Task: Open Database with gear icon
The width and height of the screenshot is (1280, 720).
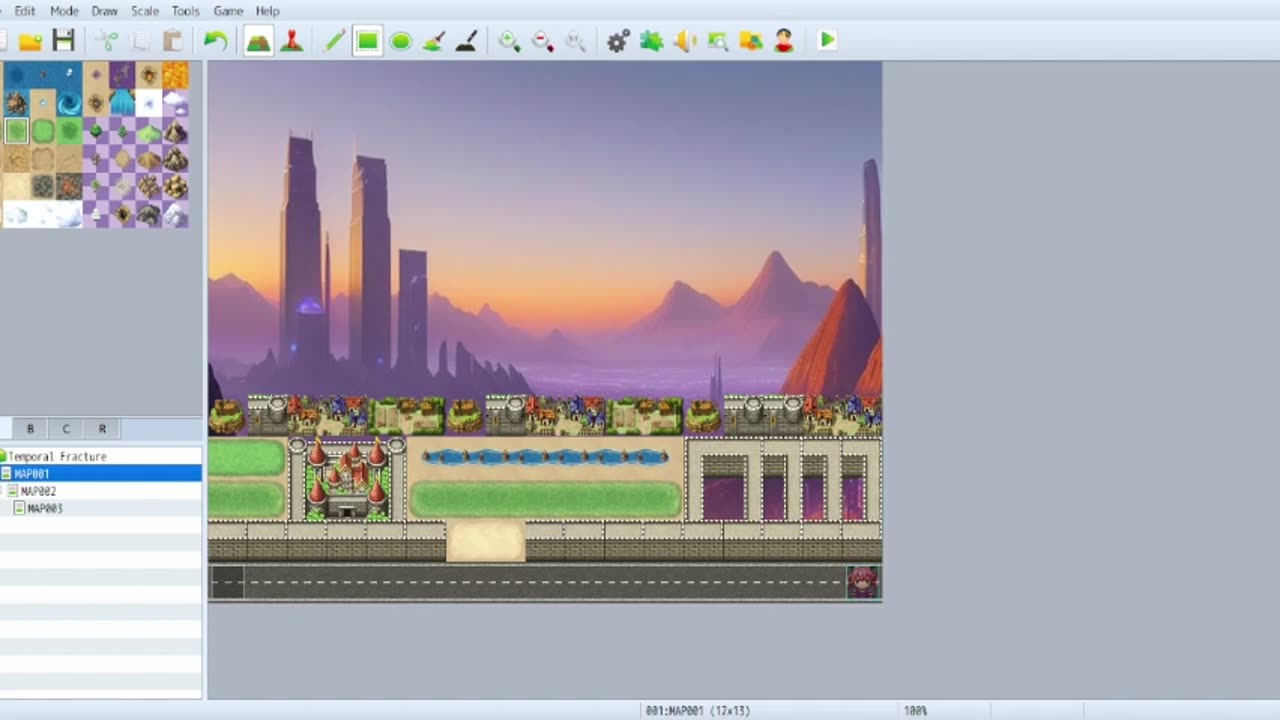Action: pos(618,41)
